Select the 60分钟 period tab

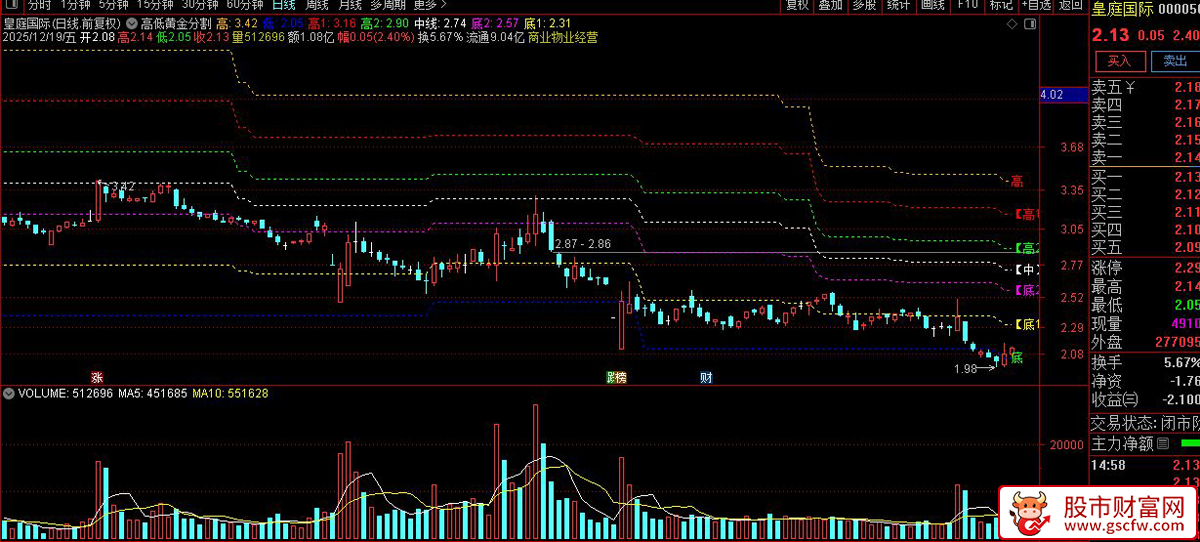pyautogui.click(x=245, y=5)
